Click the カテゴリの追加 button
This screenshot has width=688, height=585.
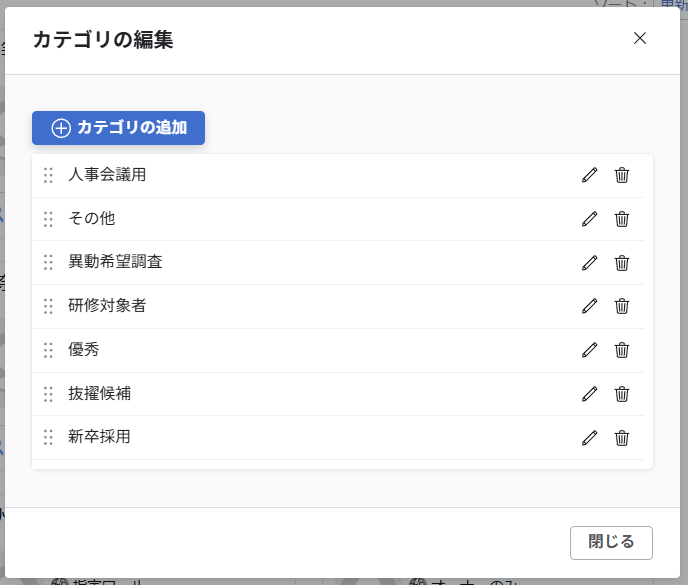click(x=118, y=128)
